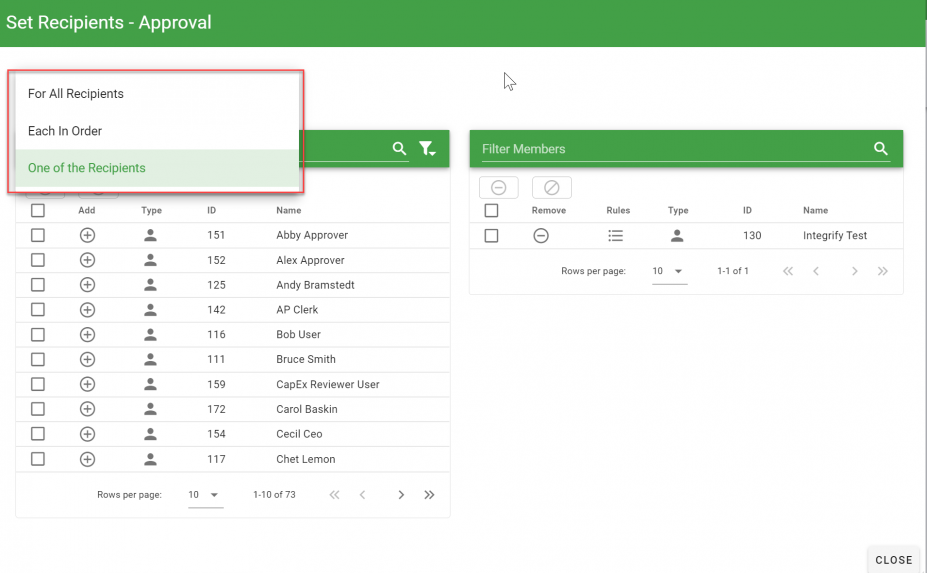Image resolution: width=927 pixels, height=573 pixels.
Task: Click the search icon in Filter Members bar
Action: click(881, 149)
